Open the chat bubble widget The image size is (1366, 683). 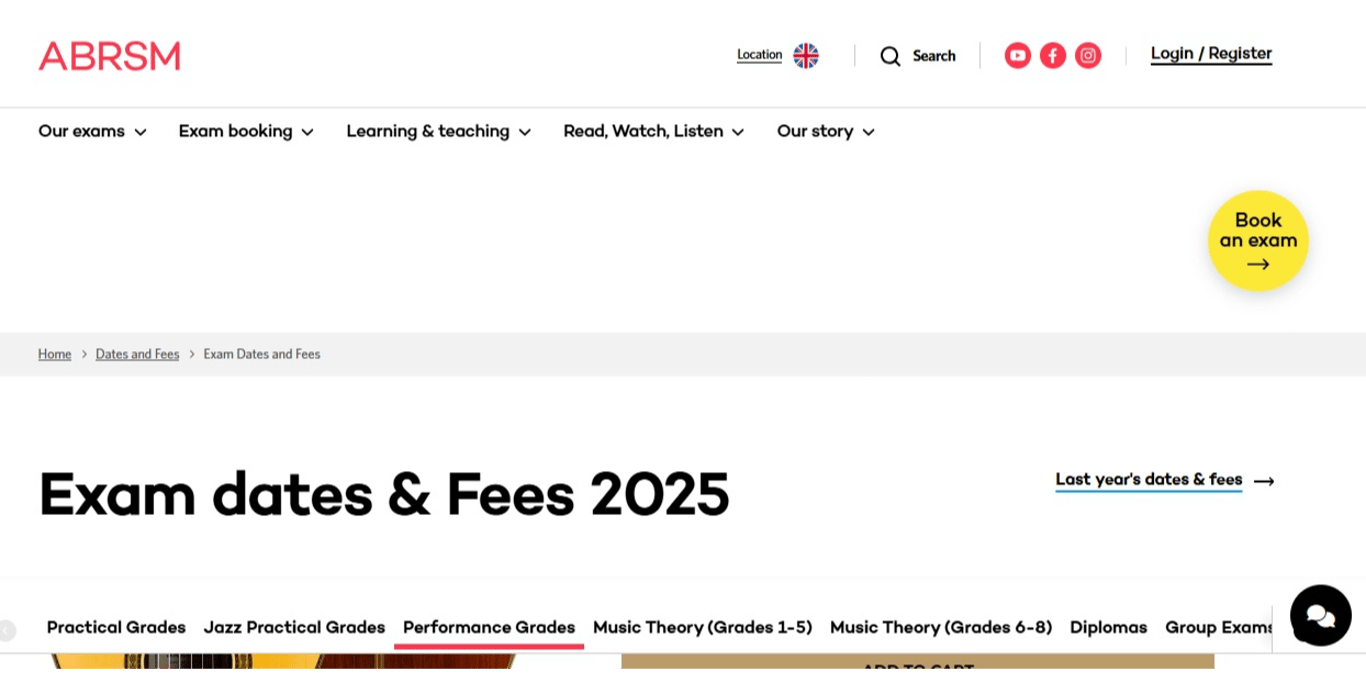coord(1320,615)
